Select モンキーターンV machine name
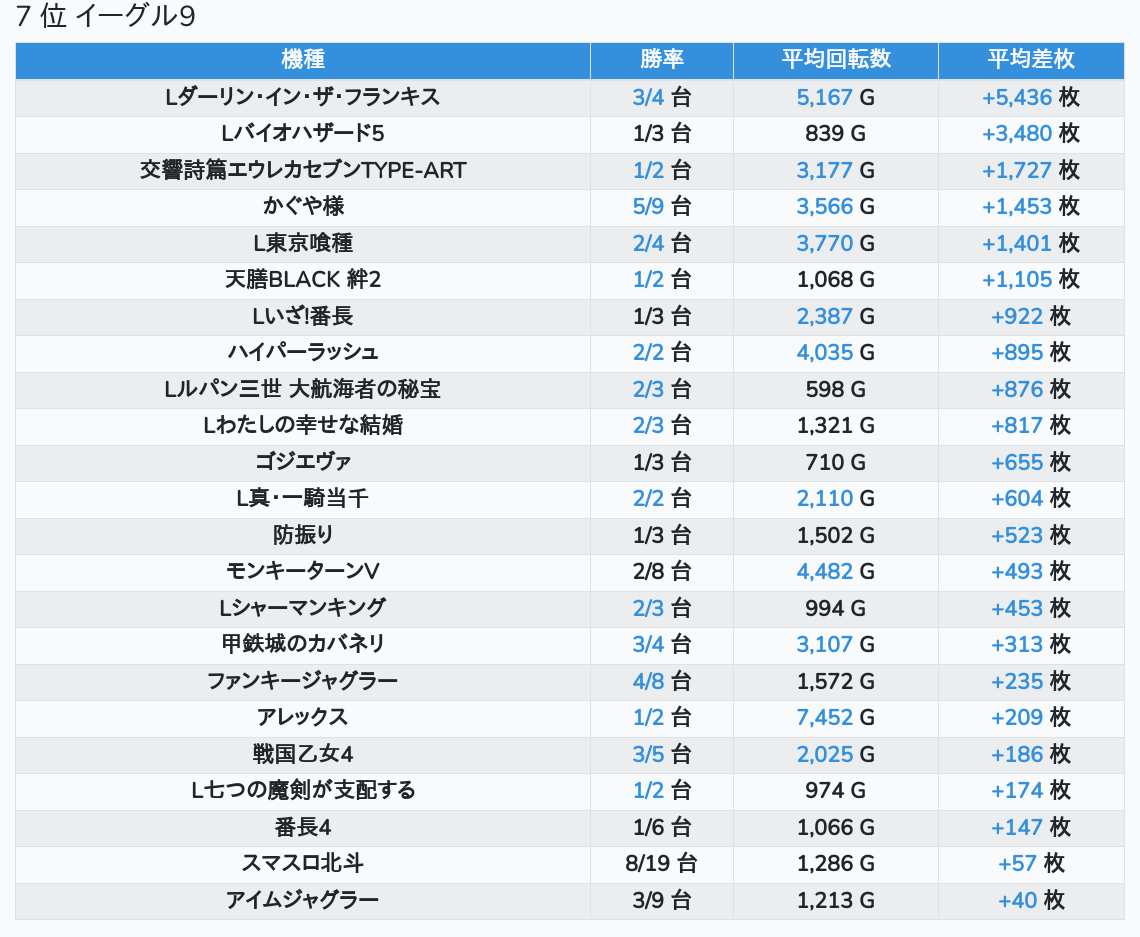 (x=302, y=571)
